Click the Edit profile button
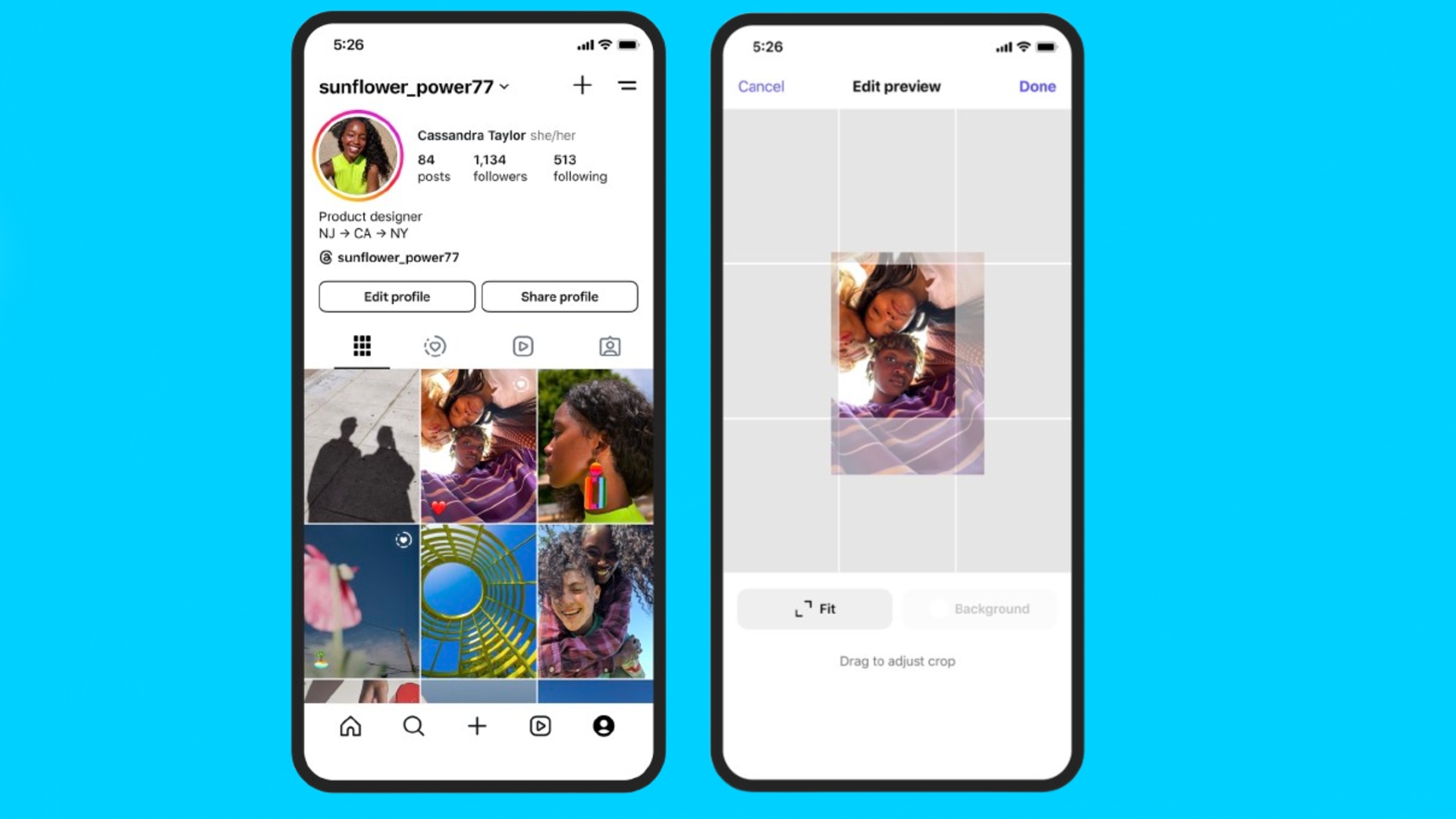 coord(396,297)
